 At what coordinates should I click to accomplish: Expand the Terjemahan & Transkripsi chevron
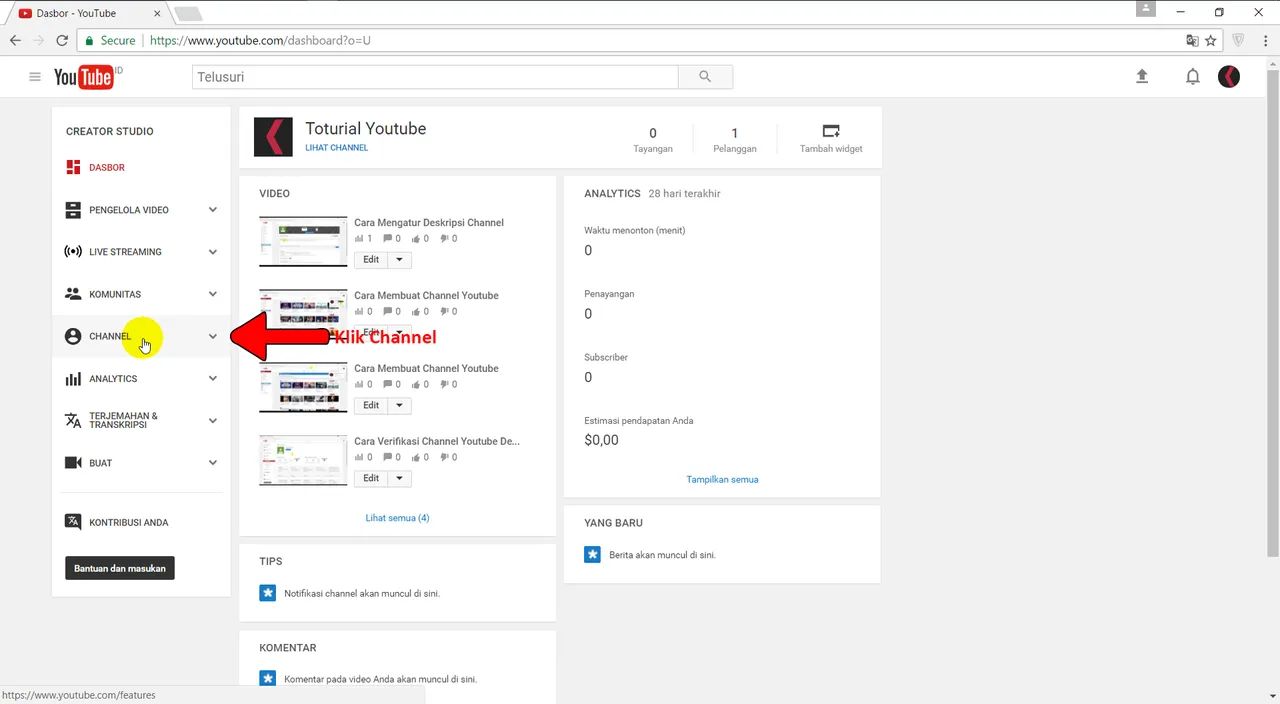tap(212, 421)
